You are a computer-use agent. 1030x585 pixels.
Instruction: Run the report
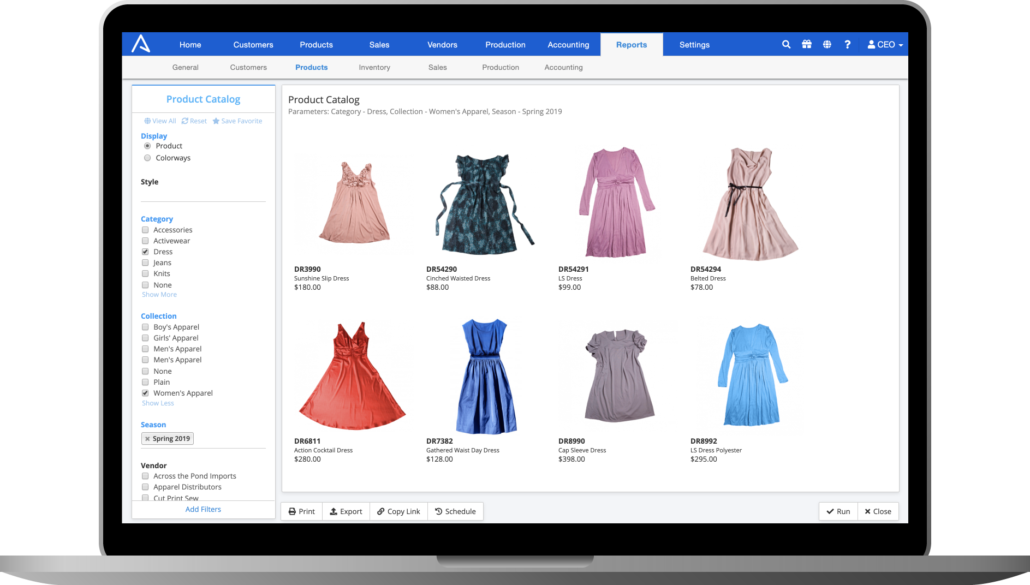pyautogui.click(x=838, y=511)
